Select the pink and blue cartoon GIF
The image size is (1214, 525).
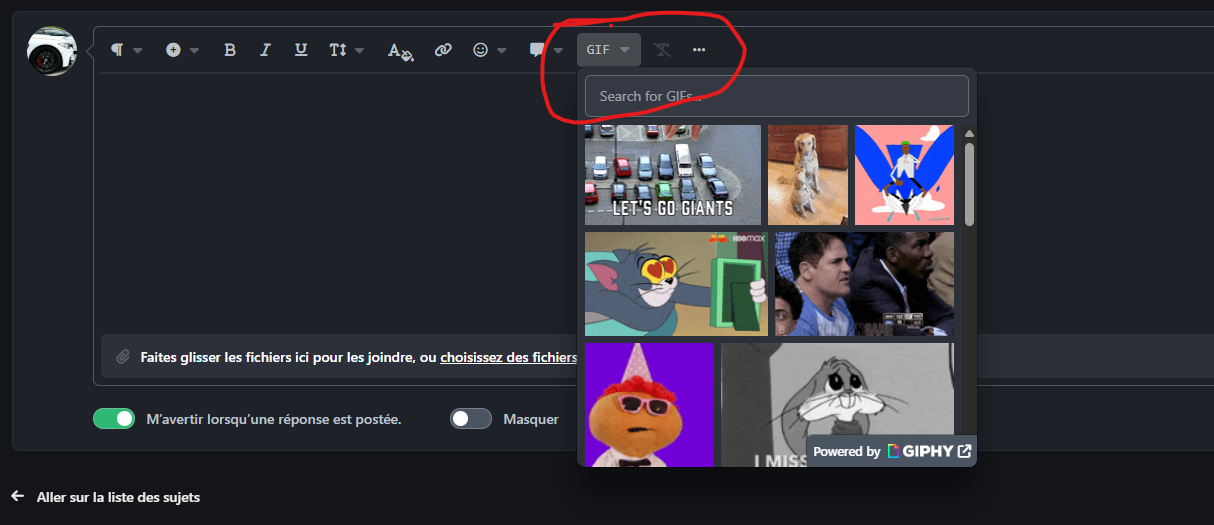[904, 175]
